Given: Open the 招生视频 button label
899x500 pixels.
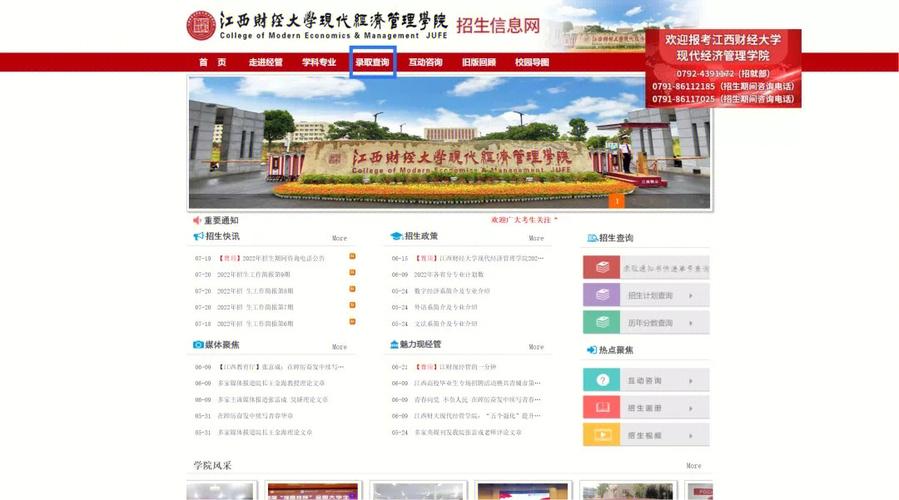Looking at the screenshot, I should pos(644,435).
